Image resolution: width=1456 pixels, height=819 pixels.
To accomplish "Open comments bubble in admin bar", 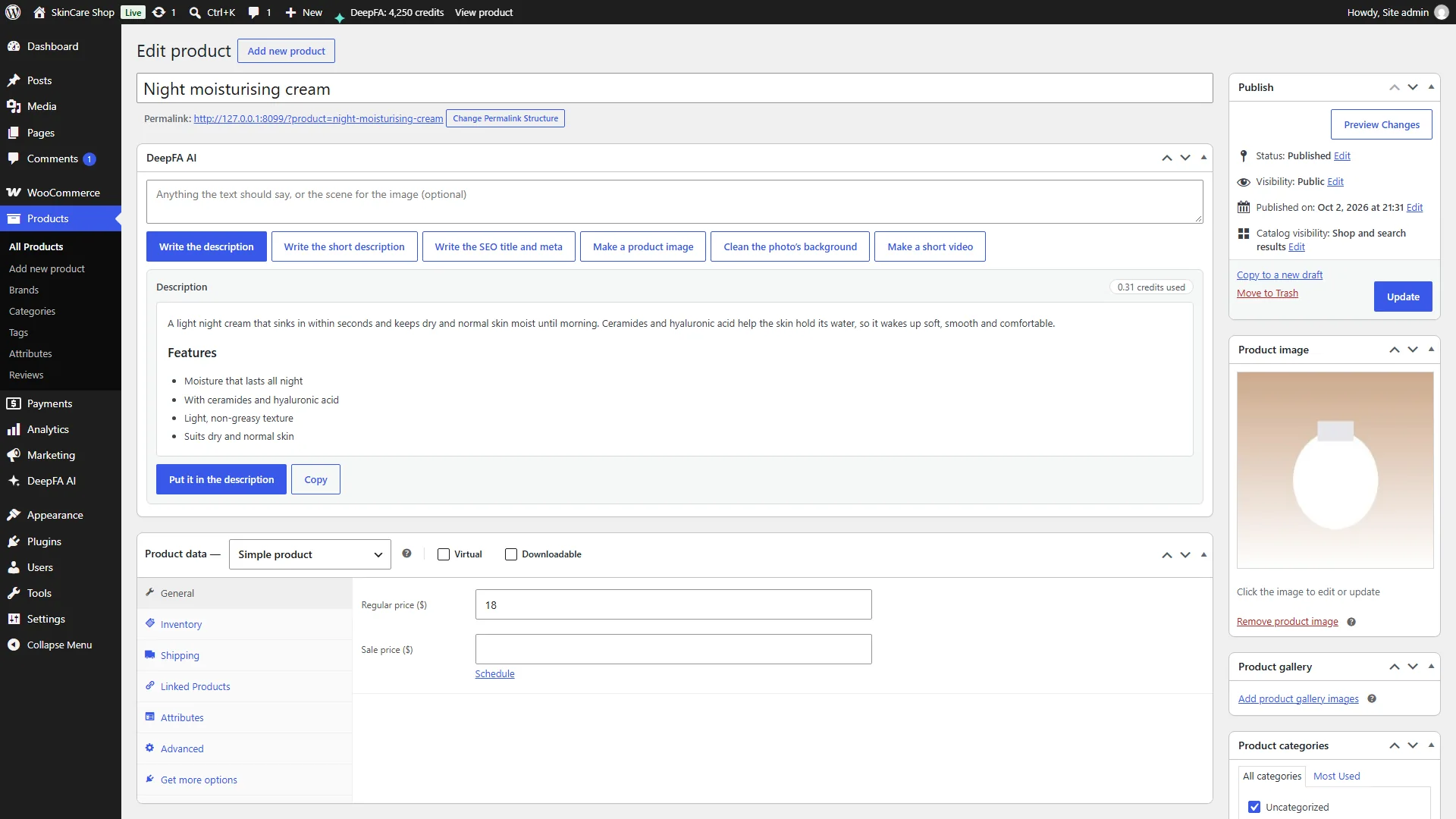I will (259, 12).
